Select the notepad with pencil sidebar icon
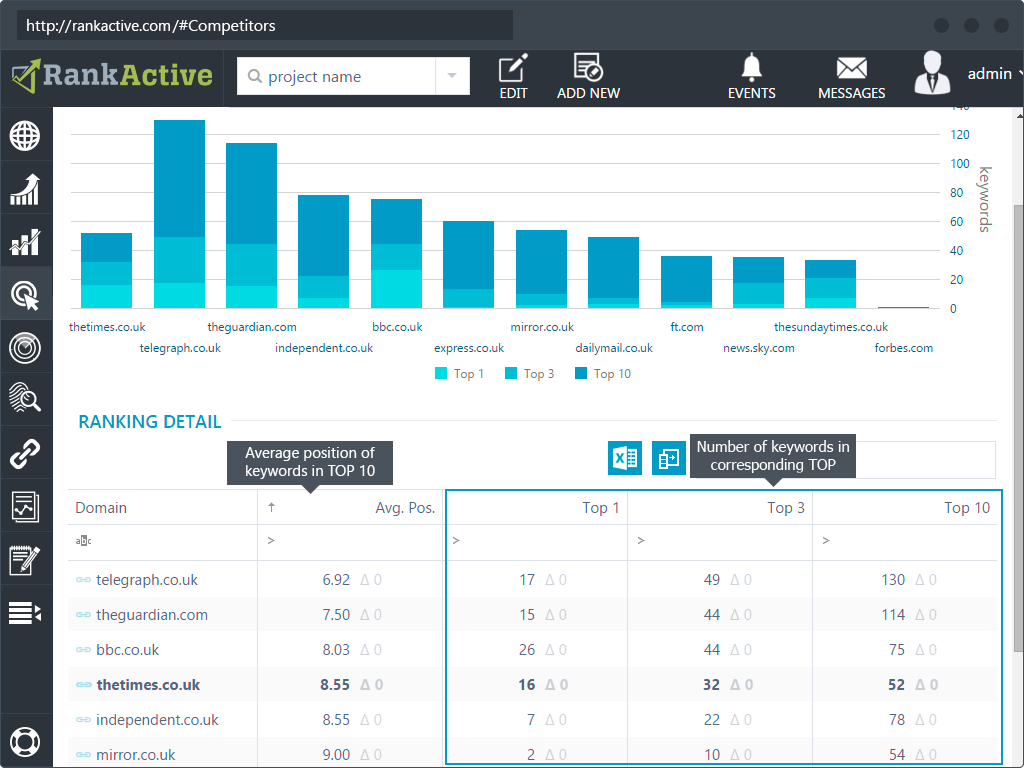 tap(25, 560)
